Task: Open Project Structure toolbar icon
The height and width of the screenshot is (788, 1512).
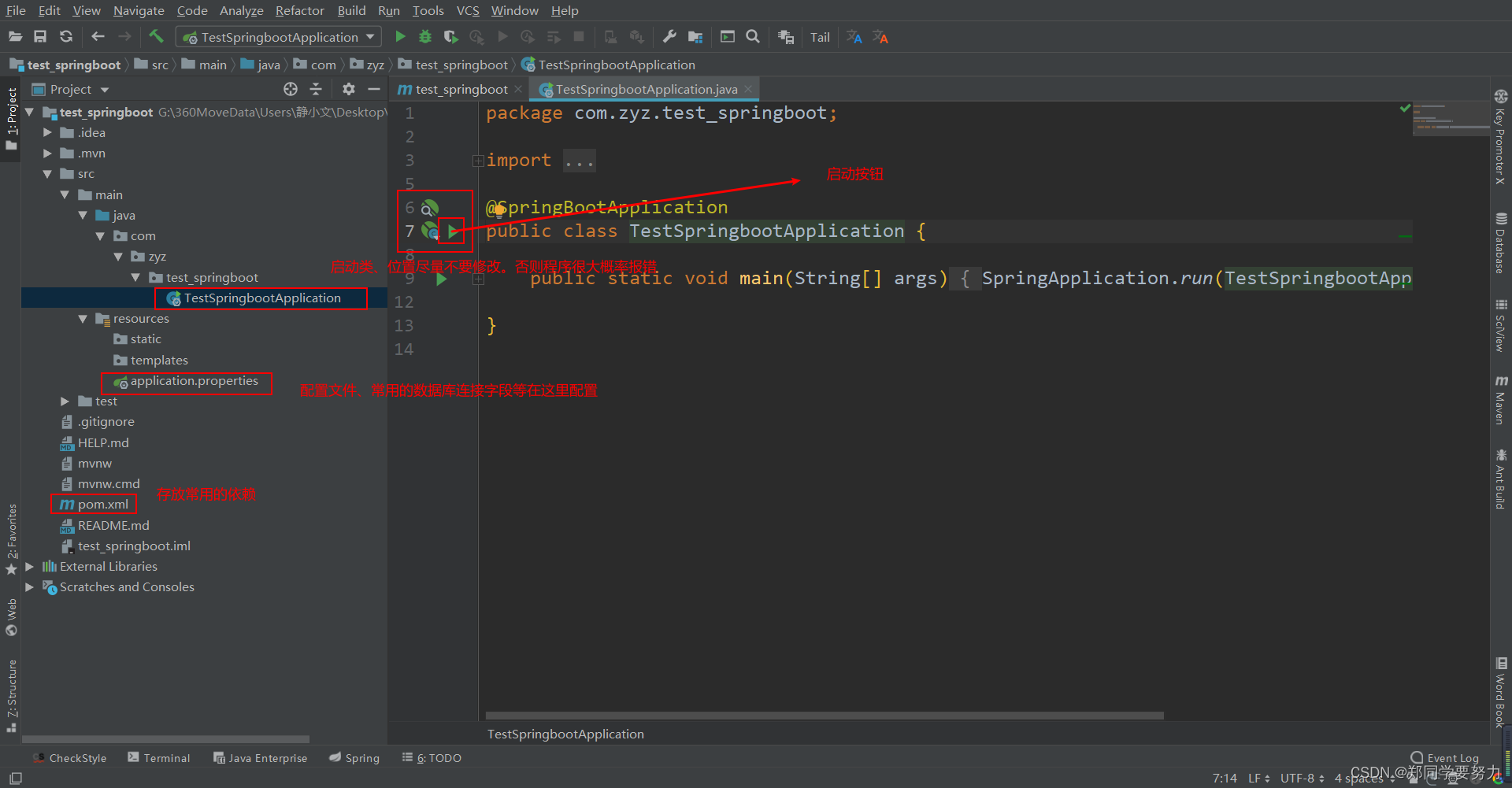Action: 695,37
